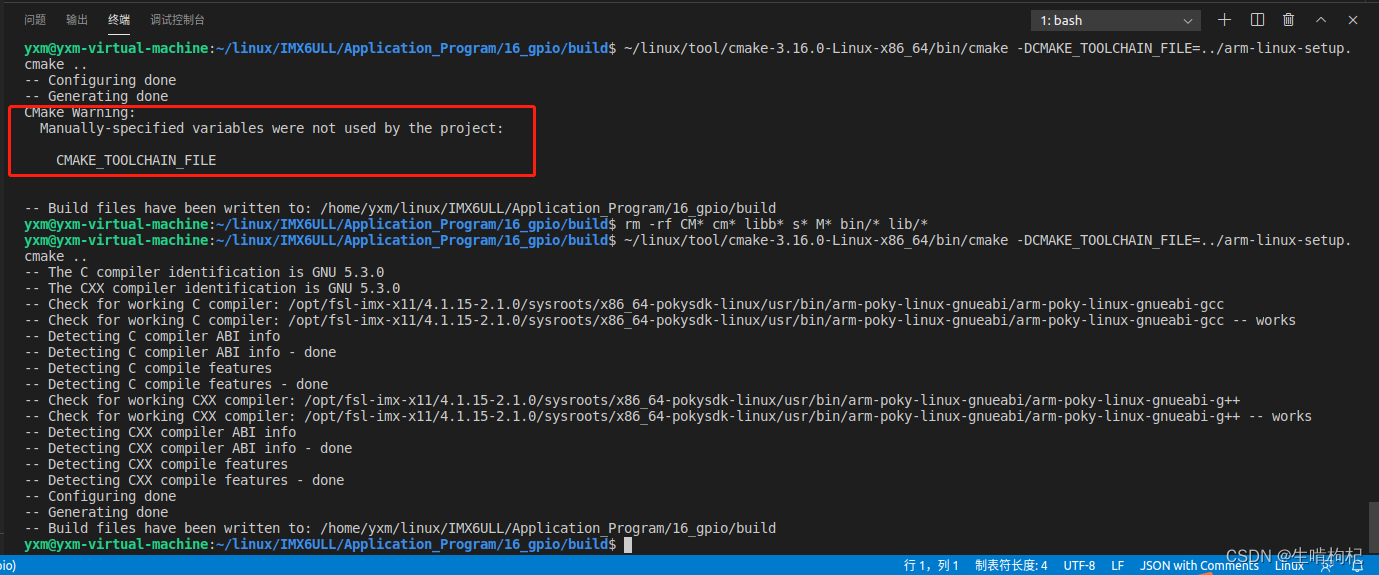Maximize panel using the up chevron

(x=1321, y=20)
